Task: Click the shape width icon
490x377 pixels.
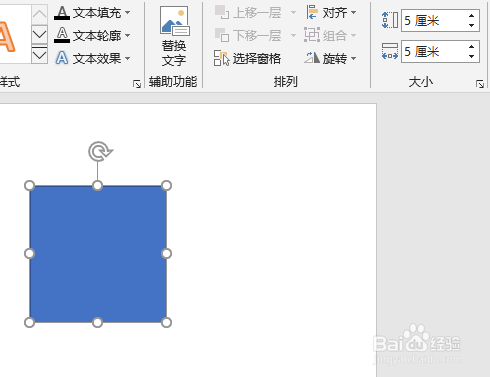Action: [x=390, y=51]
